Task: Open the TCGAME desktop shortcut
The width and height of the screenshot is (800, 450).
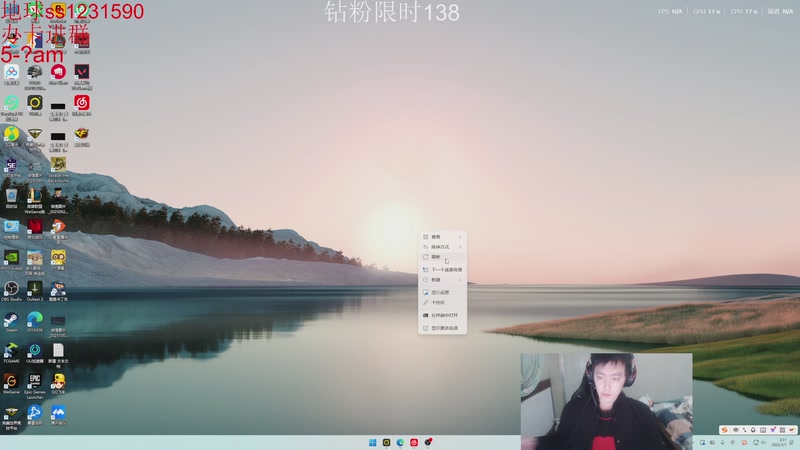Action: tap(11, 351)
